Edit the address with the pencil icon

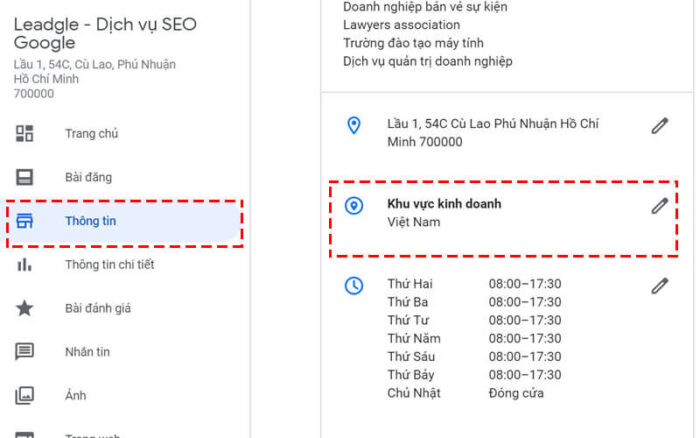point(659,126)
